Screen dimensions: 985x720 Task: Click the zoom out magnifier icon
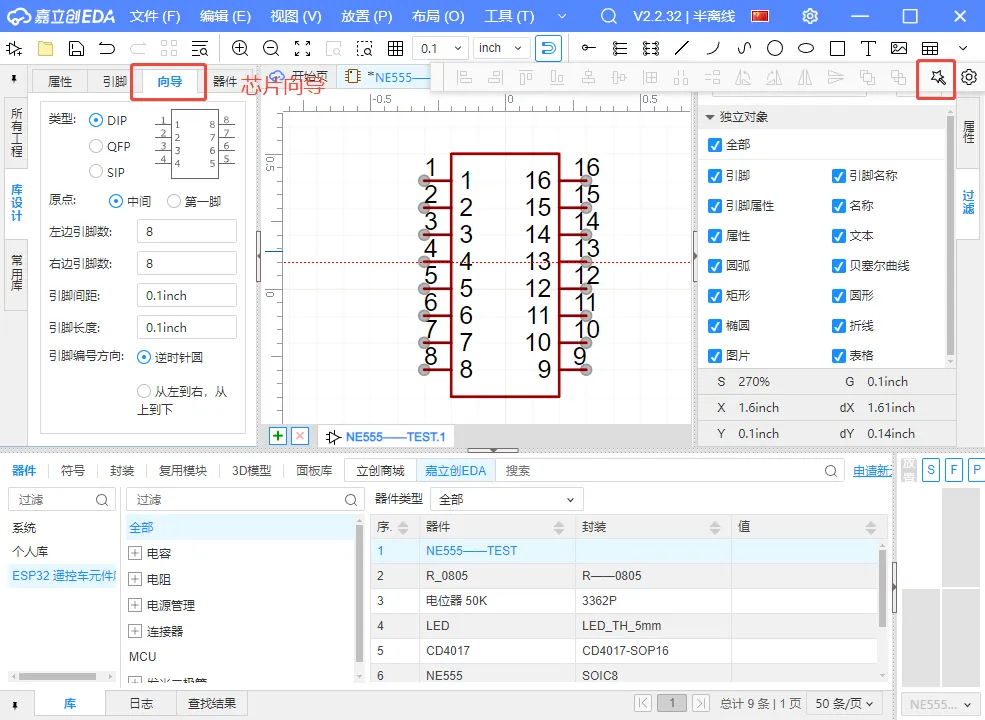(271, 48)
